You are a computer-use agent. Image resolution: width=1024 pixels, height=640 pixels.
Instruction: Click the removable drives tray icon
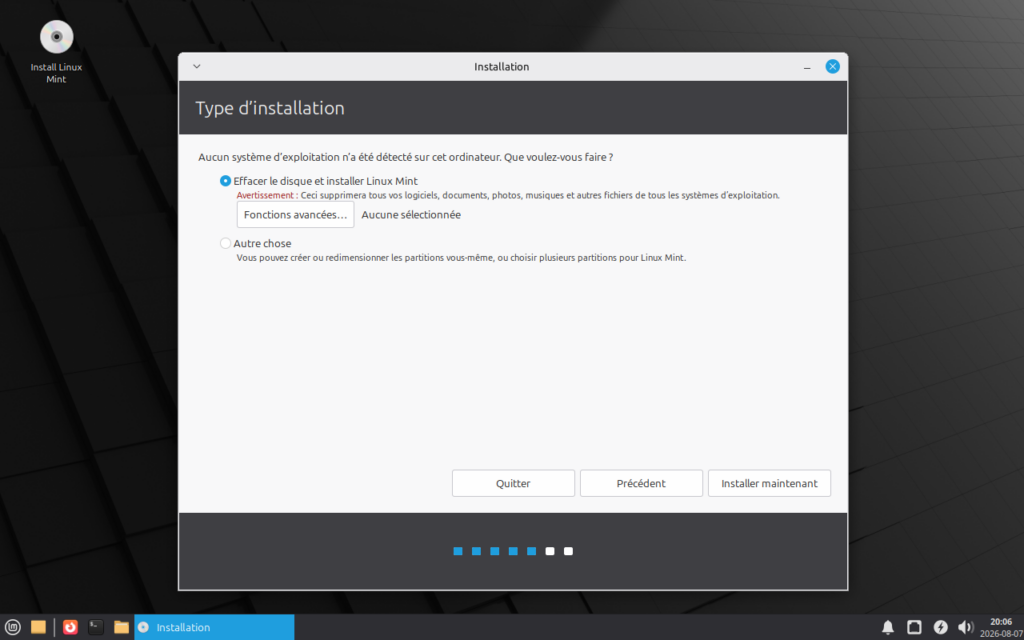(914, 627)
